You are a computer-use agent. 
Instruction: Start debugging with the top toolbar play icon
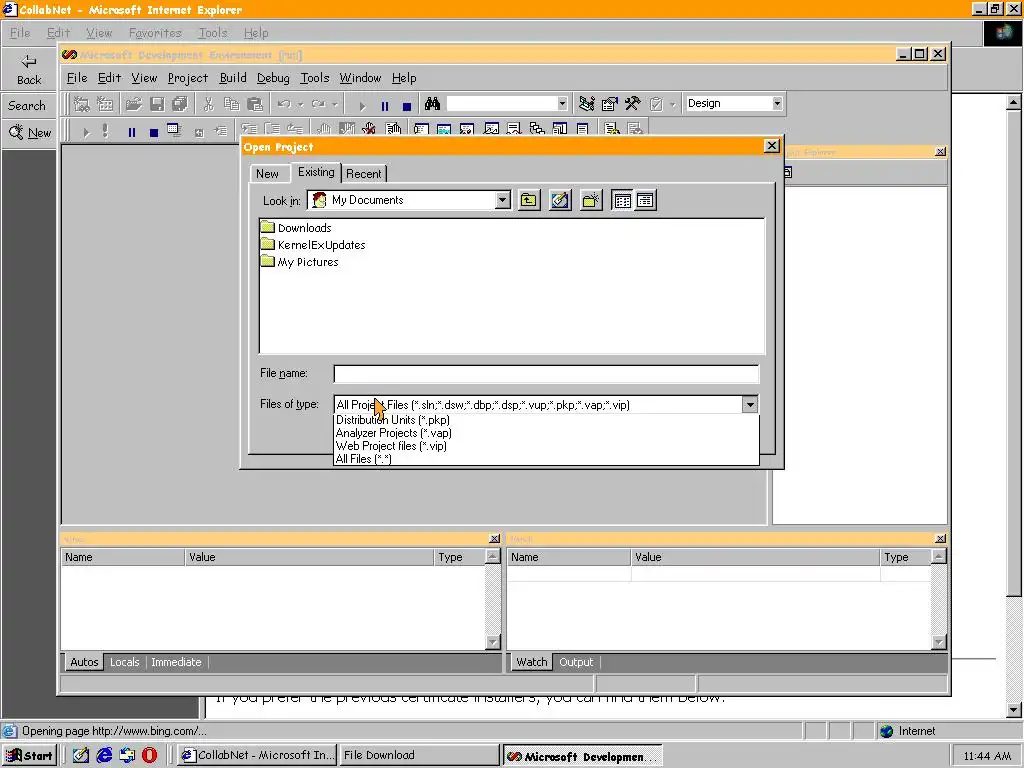362,105
